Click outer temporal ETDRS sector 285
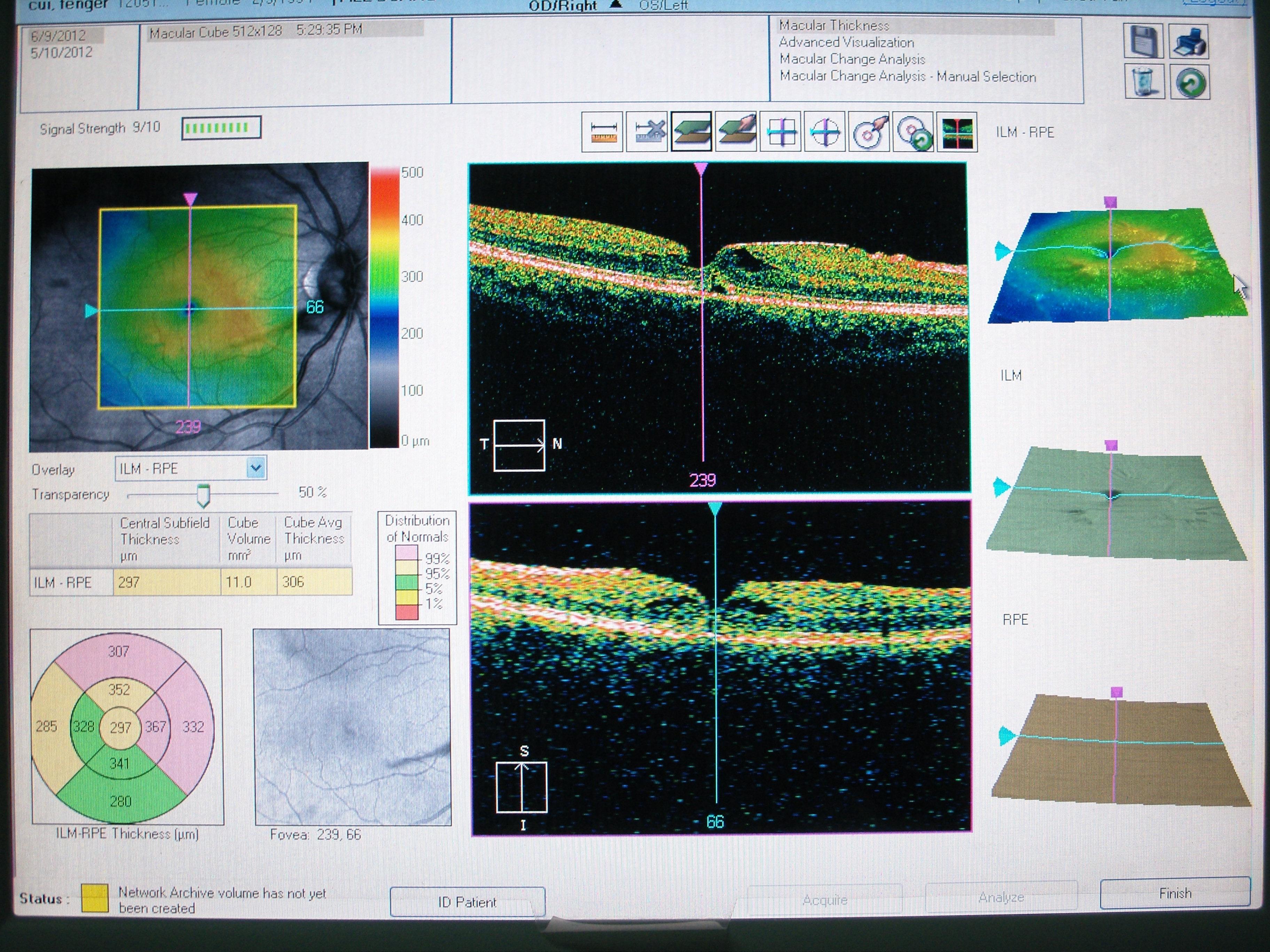 tap(46, 727)
